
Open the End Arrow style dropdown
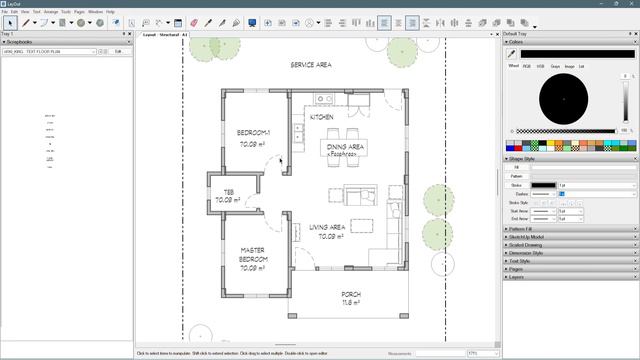543,219
